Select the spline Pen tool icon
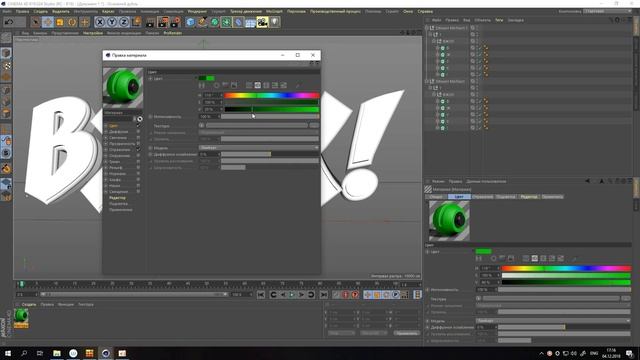The width and height of the screenshot is (640, 360). pyautogui.click(x=202, y=22)
